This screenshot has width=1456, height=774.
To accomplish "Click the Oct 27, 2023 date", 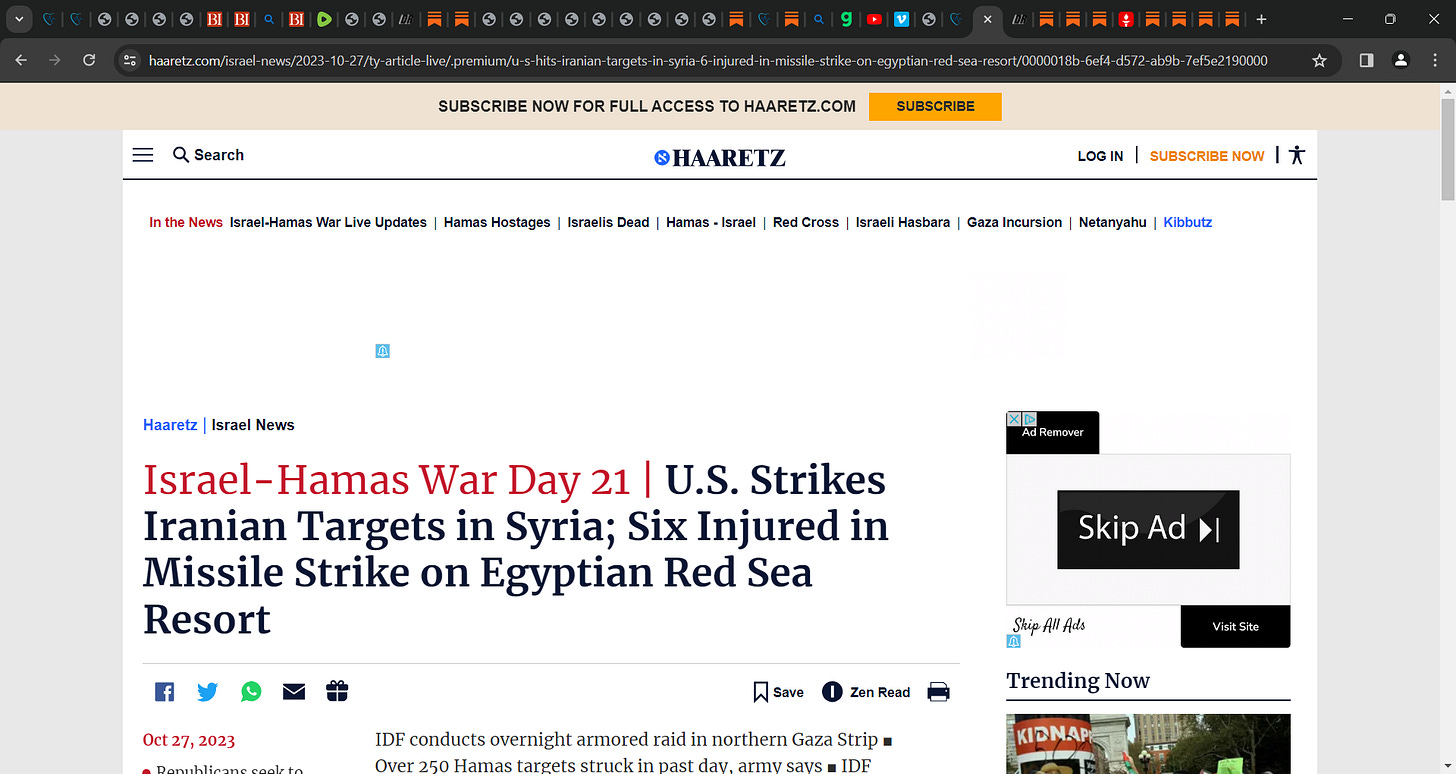I will [x=189, y=740].
